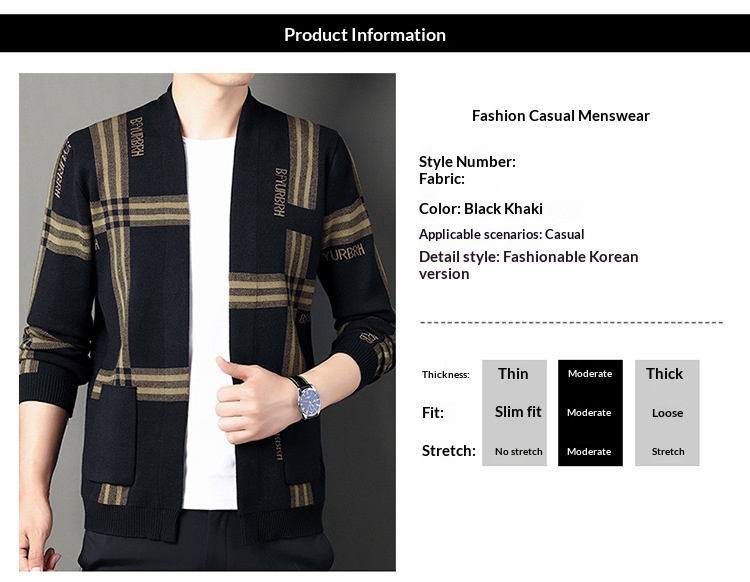This screenshot has height=582, width=750.
Task: Choose the Thin thickness option
Action: coord(513,374)
